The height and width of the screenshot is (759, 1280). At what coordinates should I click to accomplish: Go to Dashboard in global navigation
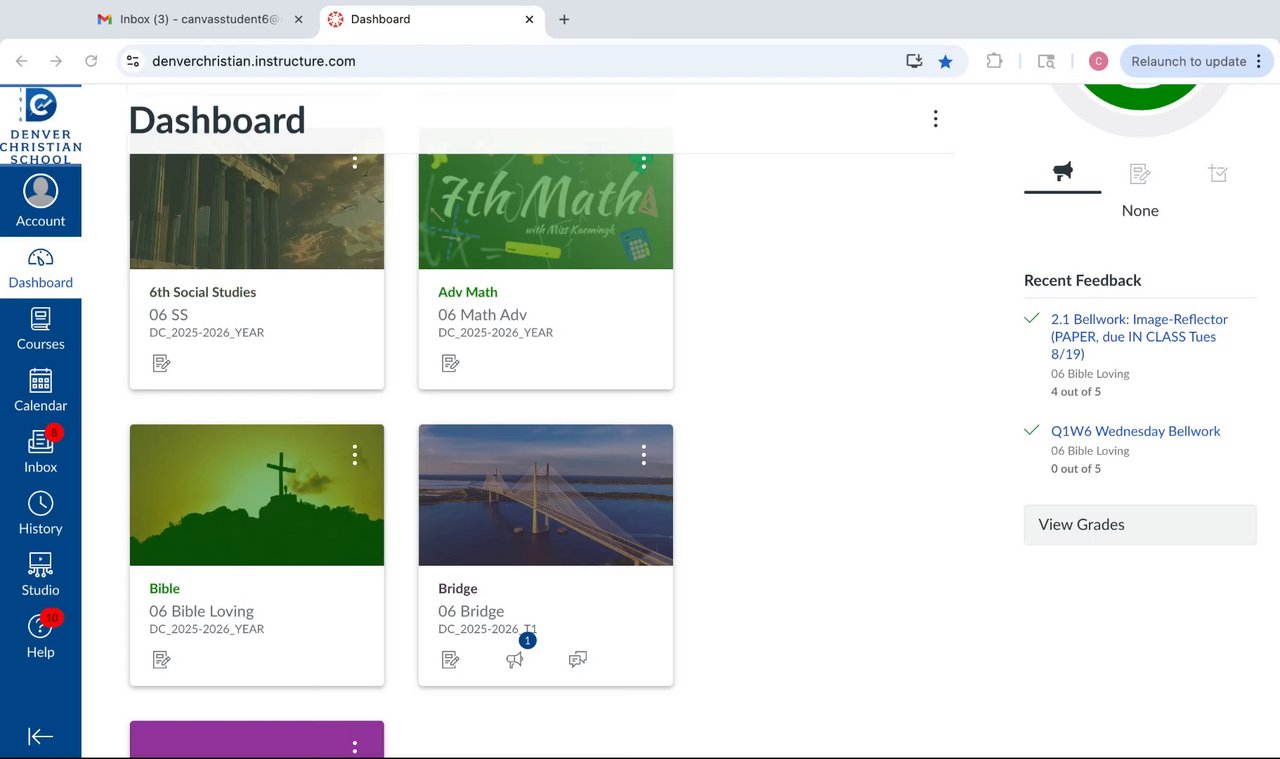(x=40, y=268)
